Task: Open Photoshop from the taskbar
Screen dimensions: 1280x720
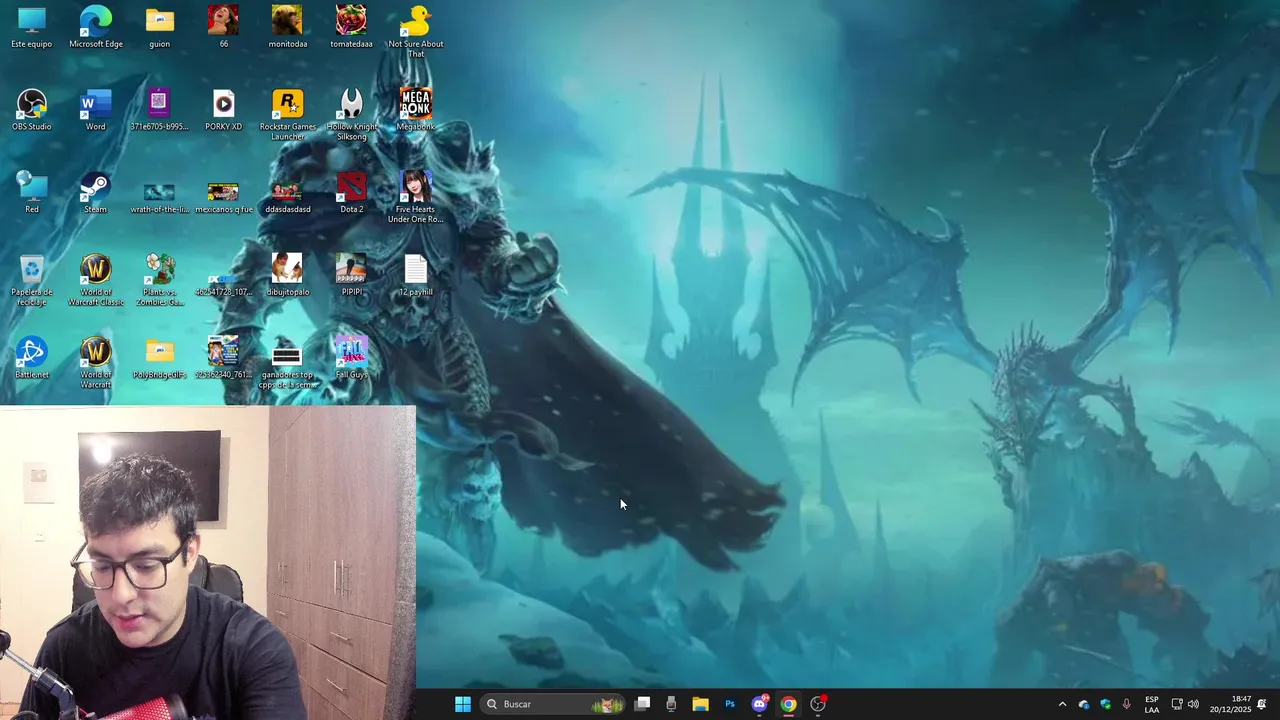Action: pyautogui.click(x=730, y=704)
